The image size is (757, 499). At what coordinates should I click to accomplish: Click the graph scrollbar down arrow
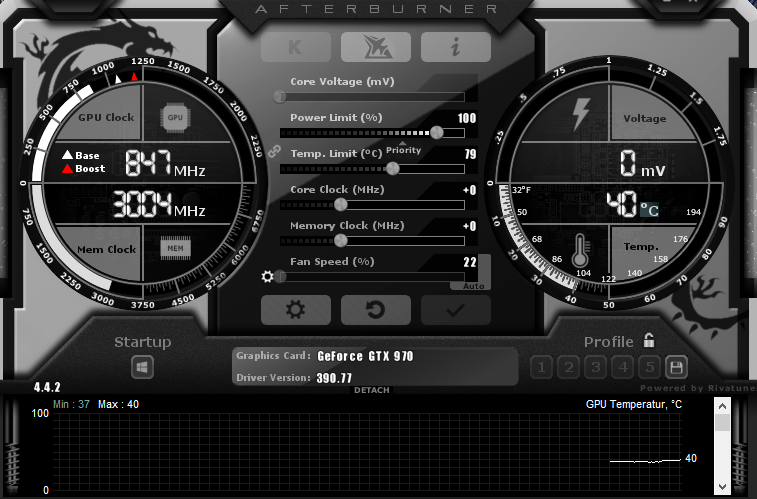coord(722,486)
